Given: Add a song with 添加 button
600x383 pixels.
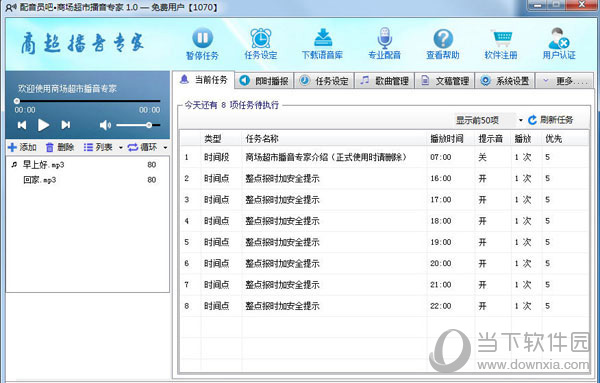Looking at the screenshot, I should tap(22, 147).
